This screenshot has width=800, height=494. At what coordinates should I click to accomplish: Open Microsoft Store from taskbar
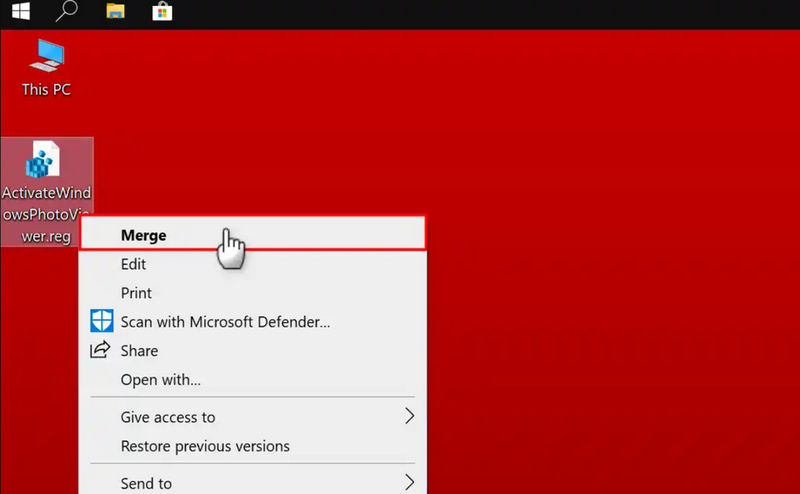click(162, 11)
